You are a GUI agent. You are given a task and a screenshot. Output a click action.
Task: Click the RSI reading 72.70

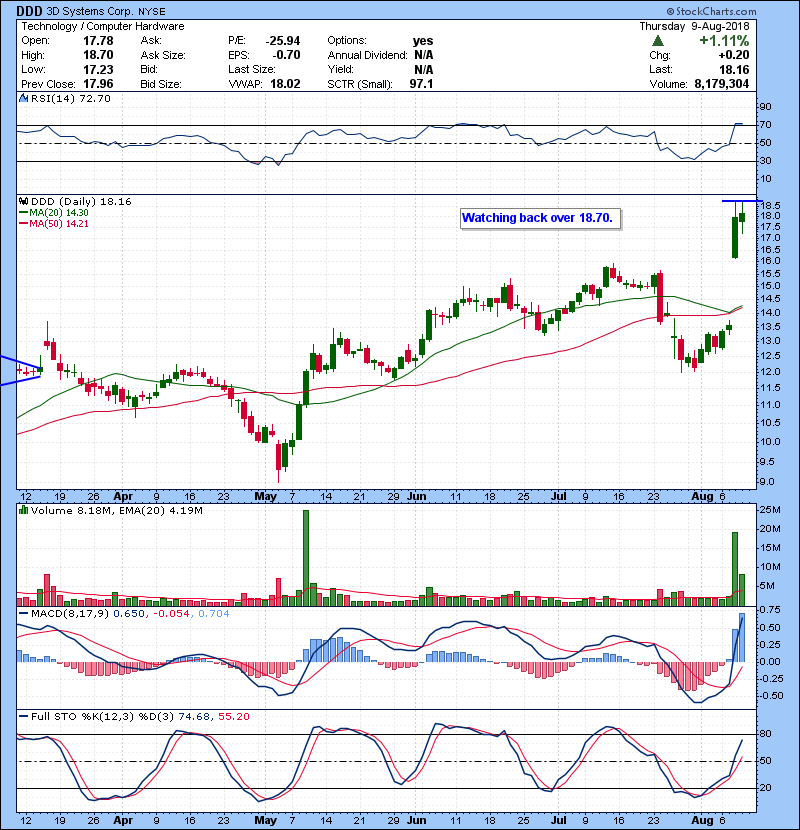pyautogui.click(x=94, y=98)
